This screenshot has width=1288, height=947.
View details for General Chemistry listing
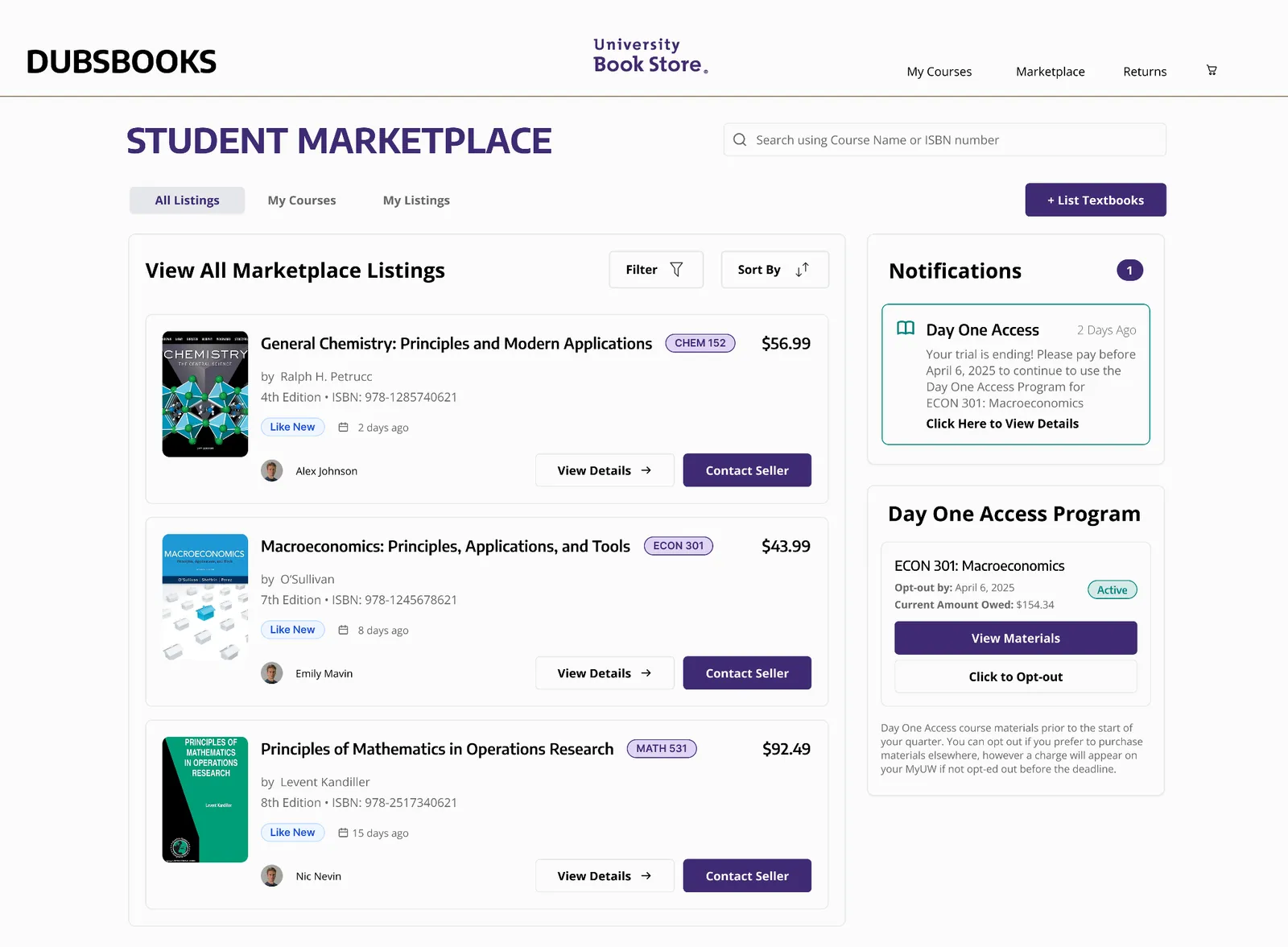click(x=605, y=470)
